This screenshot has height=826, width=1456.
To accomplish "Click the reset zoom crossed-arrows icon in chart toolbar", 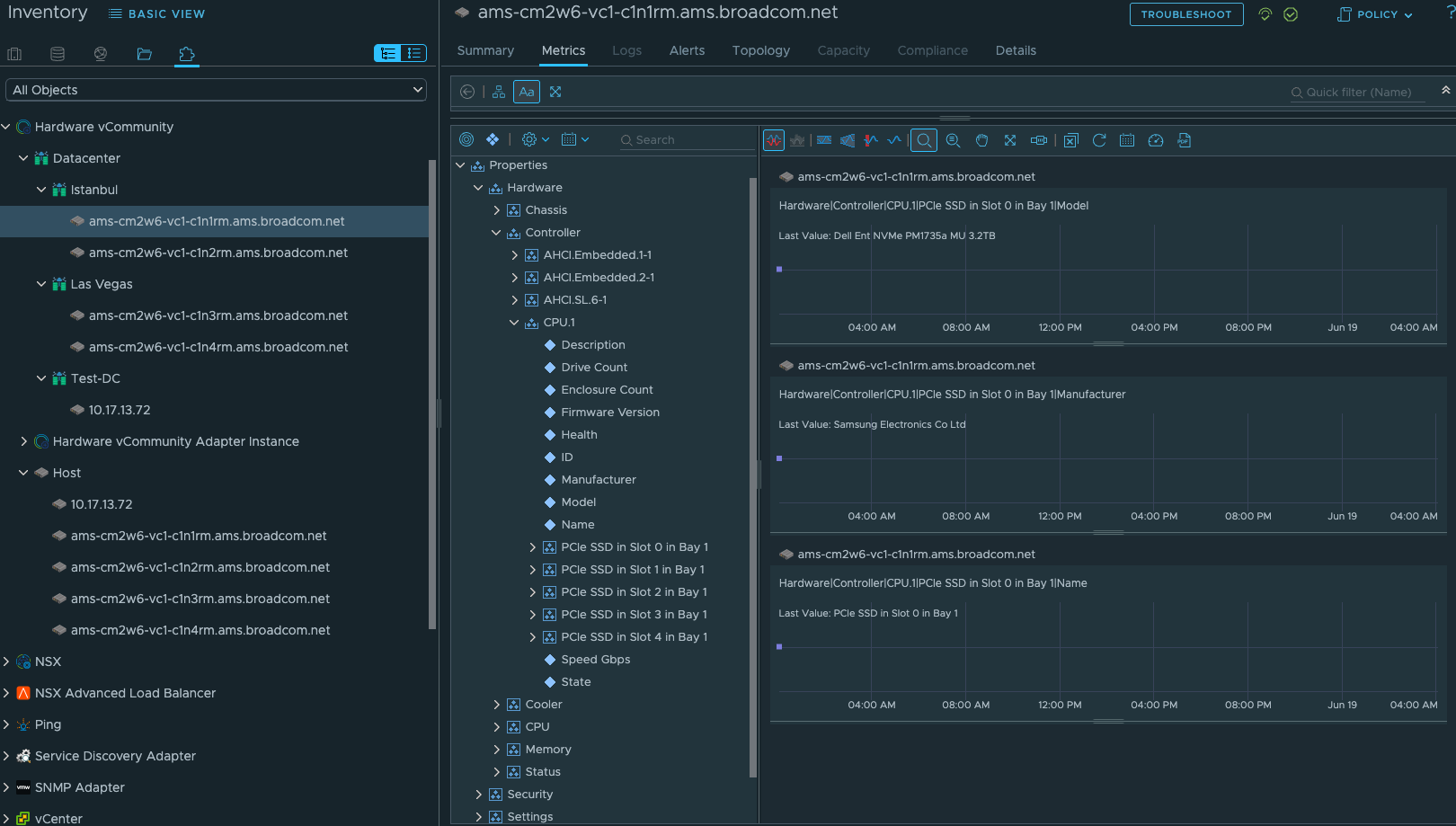I will [1010, 140].
